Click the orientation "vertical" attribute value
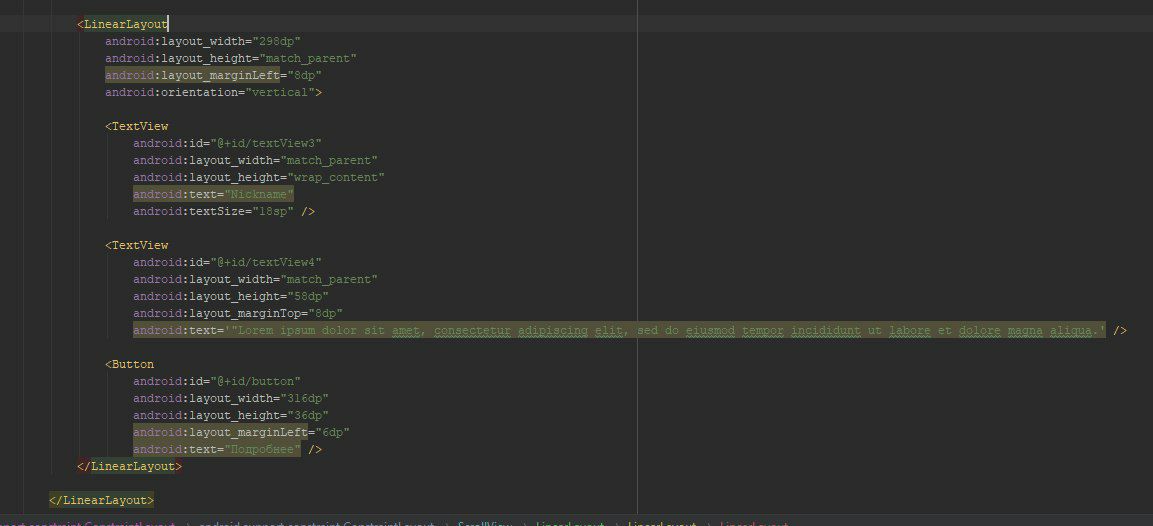The image size is (1153, 526). tap(280, 93)
